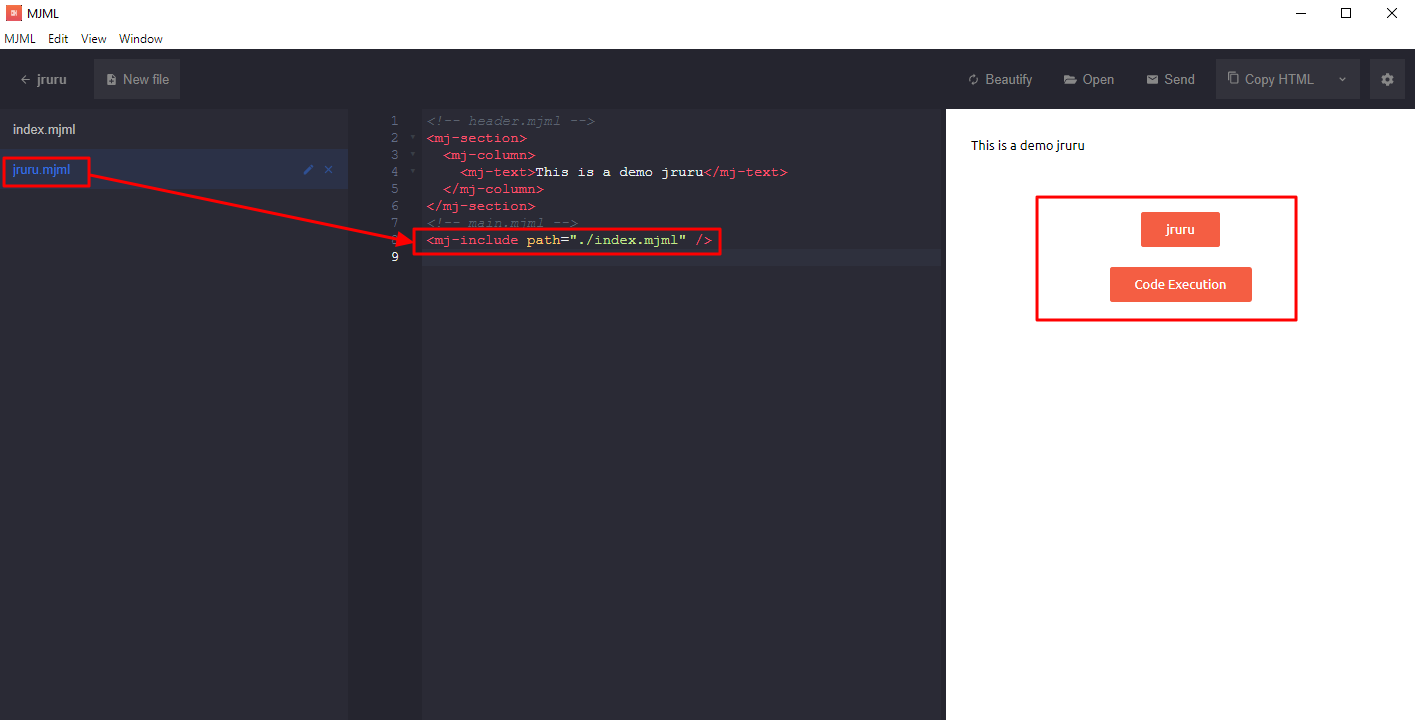Viewport: 1415px width, 720px height.
Task: Send the email via Send button
Action: point(1170,80)
